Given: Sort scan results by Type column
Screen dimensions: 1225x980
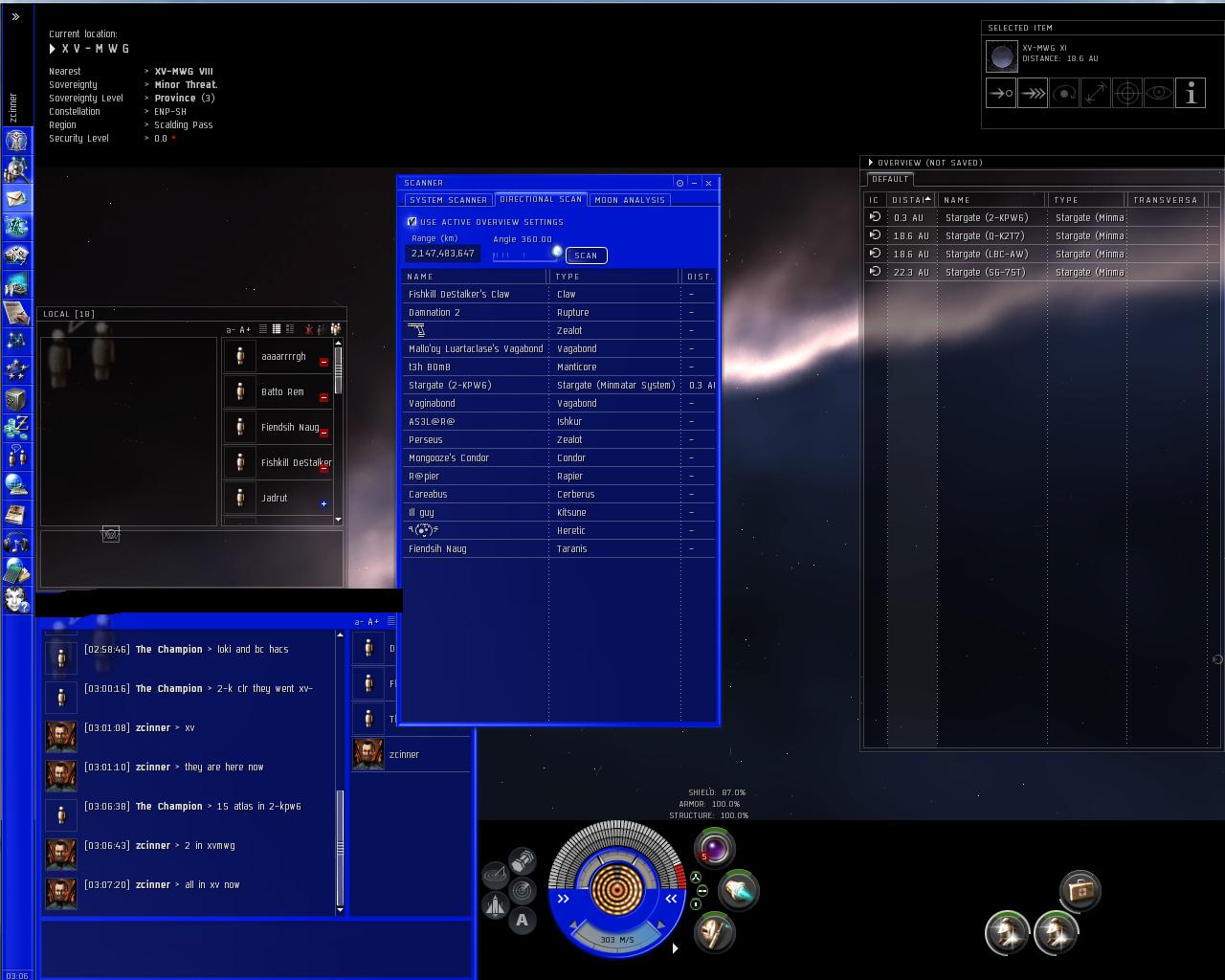Looking at the screenshot, I should (x=615, y=277).
